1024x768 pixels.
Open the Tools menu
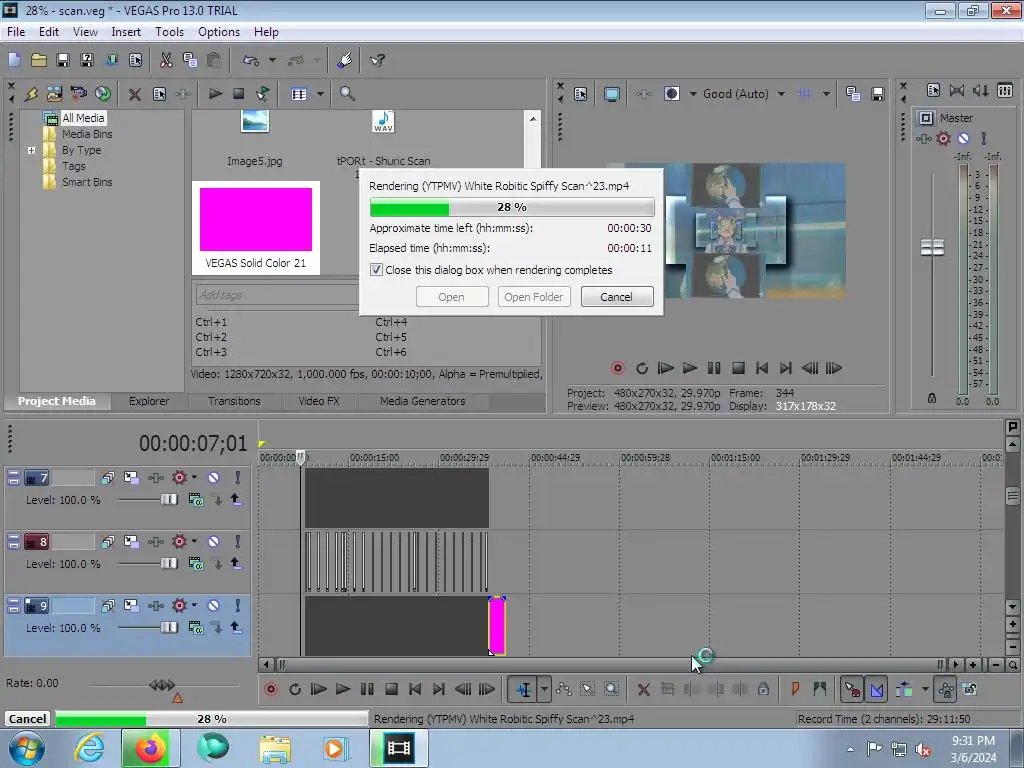(x=169, y=31)
